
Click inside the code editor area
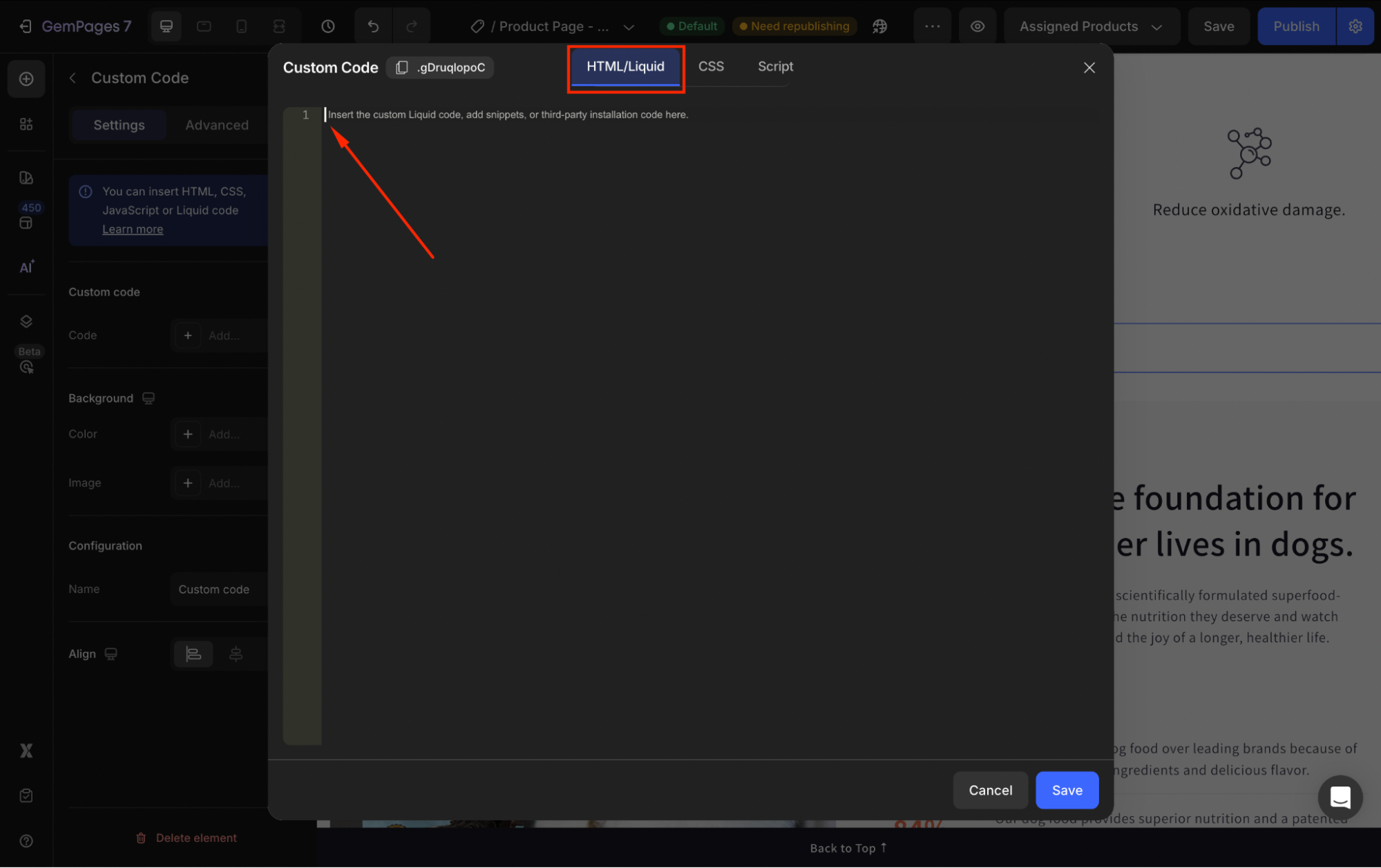pyautogui.click(x=622, y=276)
